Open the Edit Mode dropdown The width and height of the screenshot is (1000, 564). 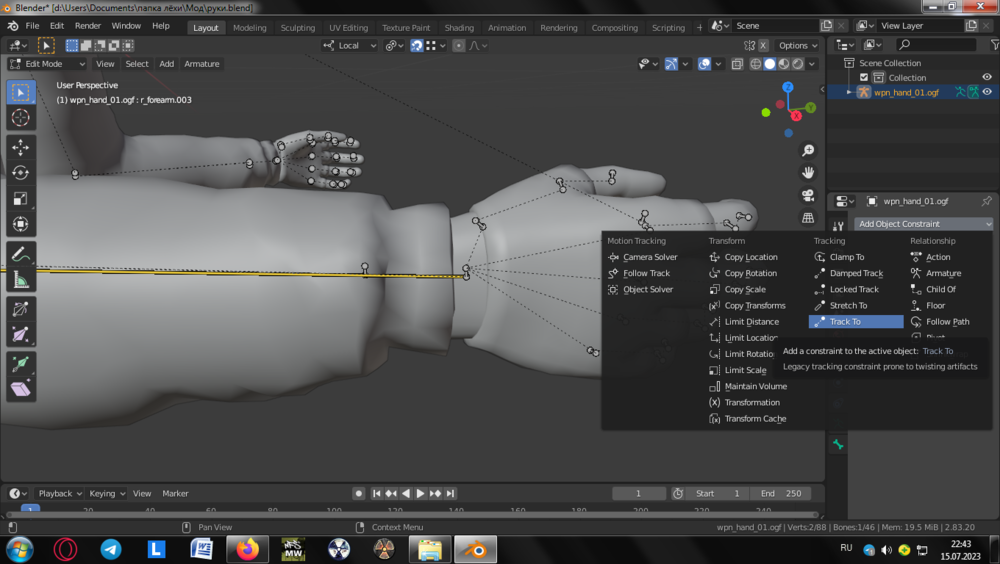click(48, 64)
